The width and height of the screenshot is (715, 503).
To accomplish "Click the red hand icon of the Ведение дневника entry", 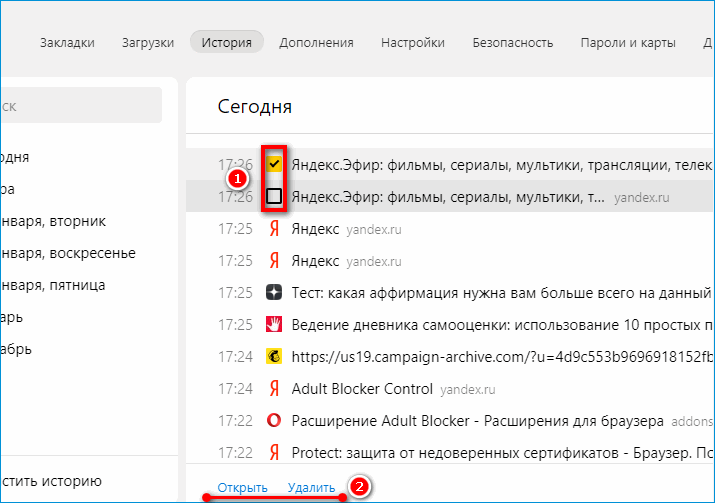I will coord(274,324).
